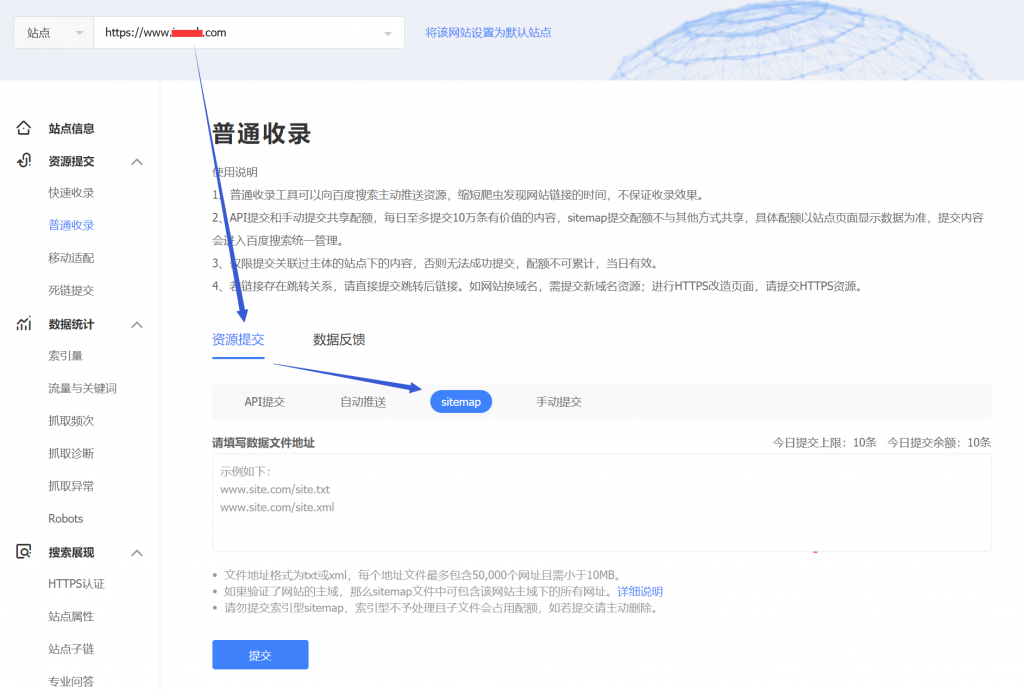Open 抓取异常 sidebar item

[x=71, y=486]
